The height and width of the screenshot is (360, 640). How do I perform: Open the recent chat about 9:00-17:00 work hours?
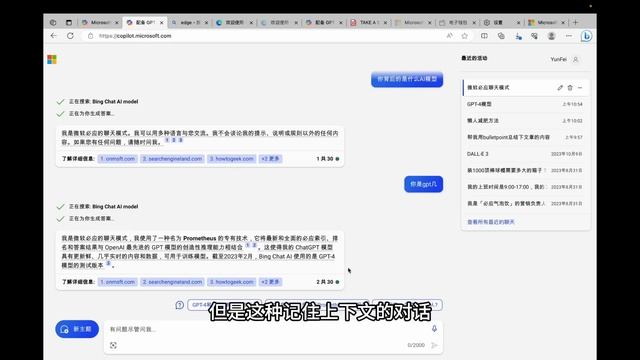coord(525,187)
